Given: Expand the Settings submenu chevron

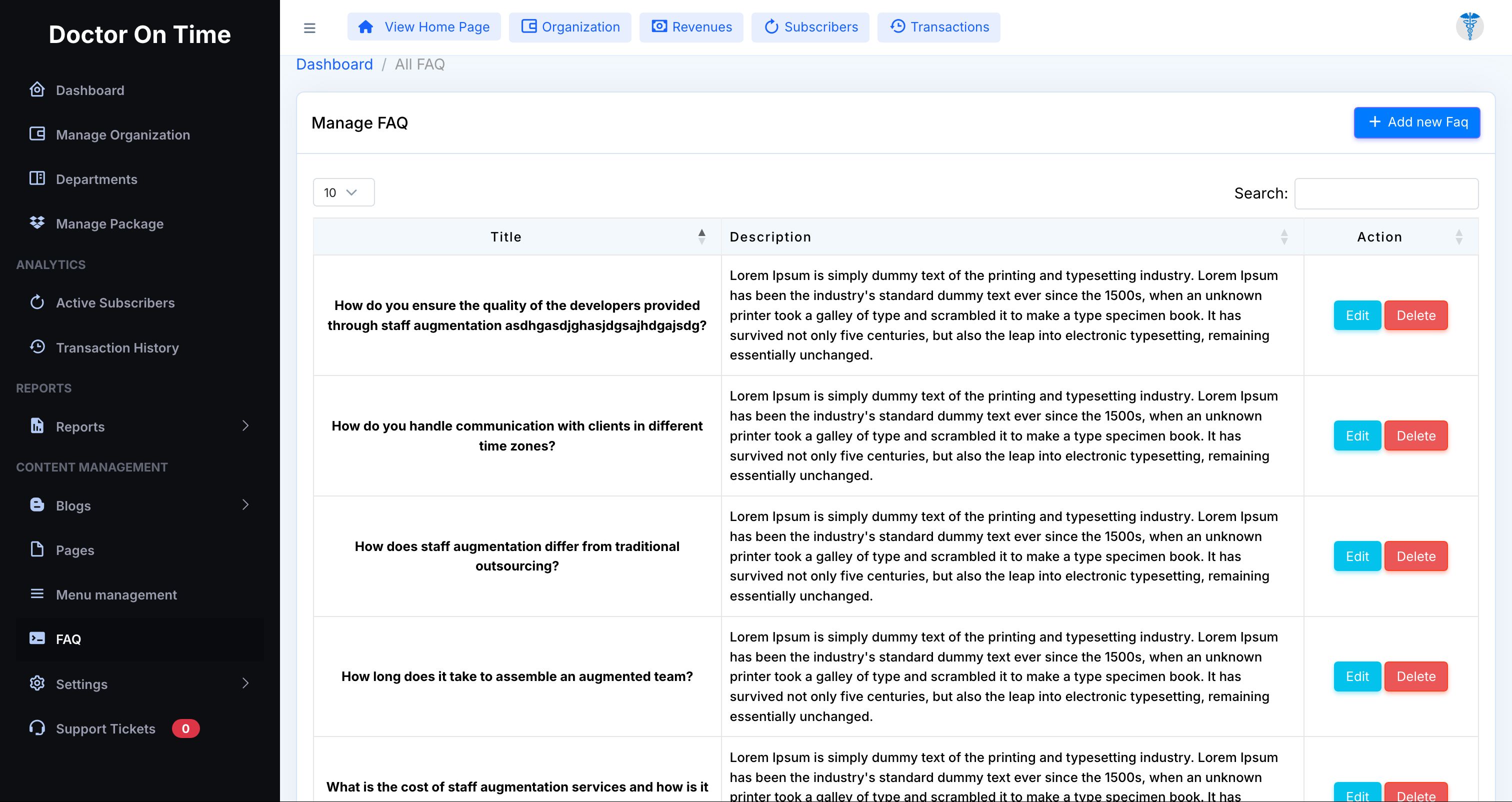Looking at the screenshot, I should click(245, 683).
